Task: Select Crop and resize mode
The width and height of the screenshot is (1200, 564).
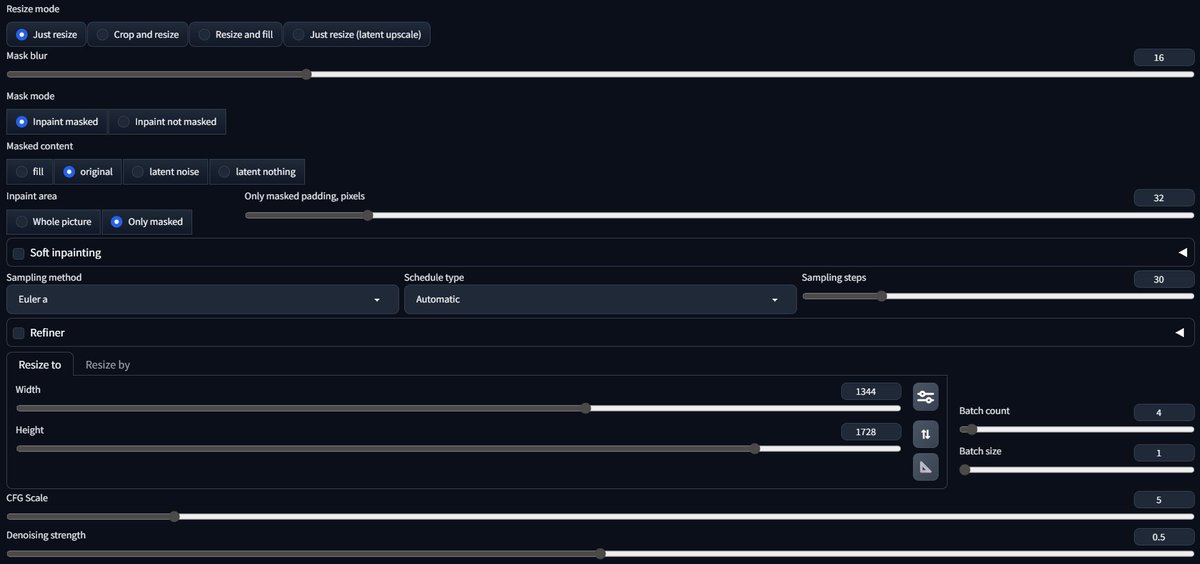Action: (137, 34)
